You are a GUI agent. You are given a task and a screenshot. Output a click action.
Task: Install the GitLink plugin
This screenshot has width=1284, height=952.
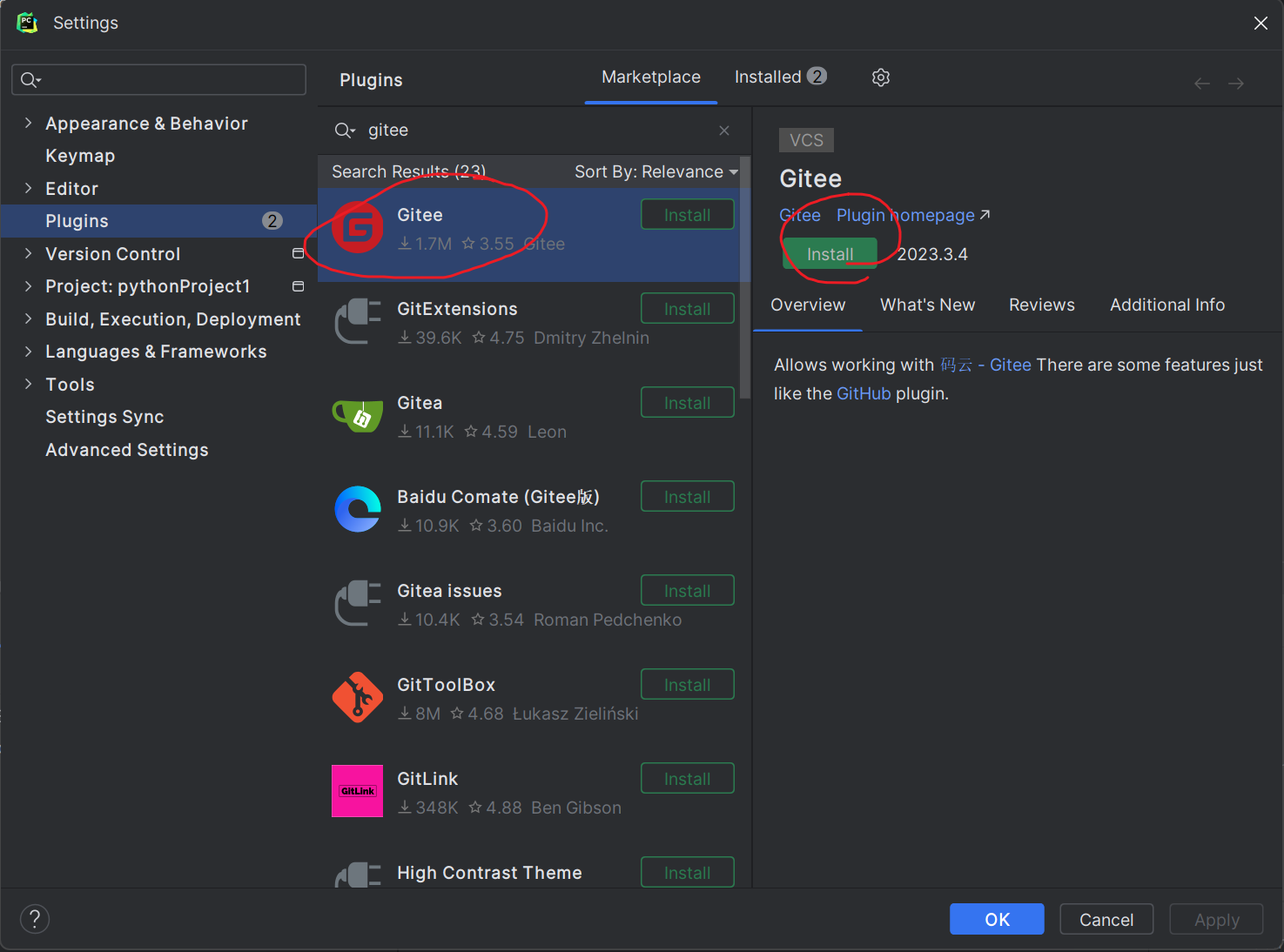click(688, 779)
